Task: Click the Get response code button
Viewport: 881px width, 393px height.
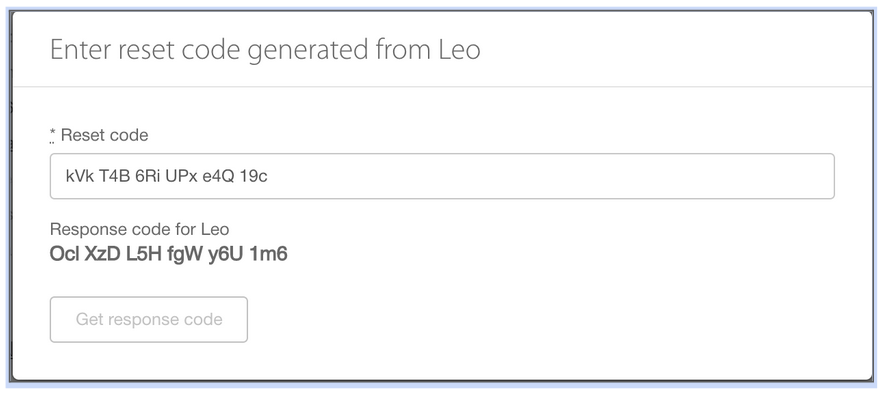Action: (149, 319)
